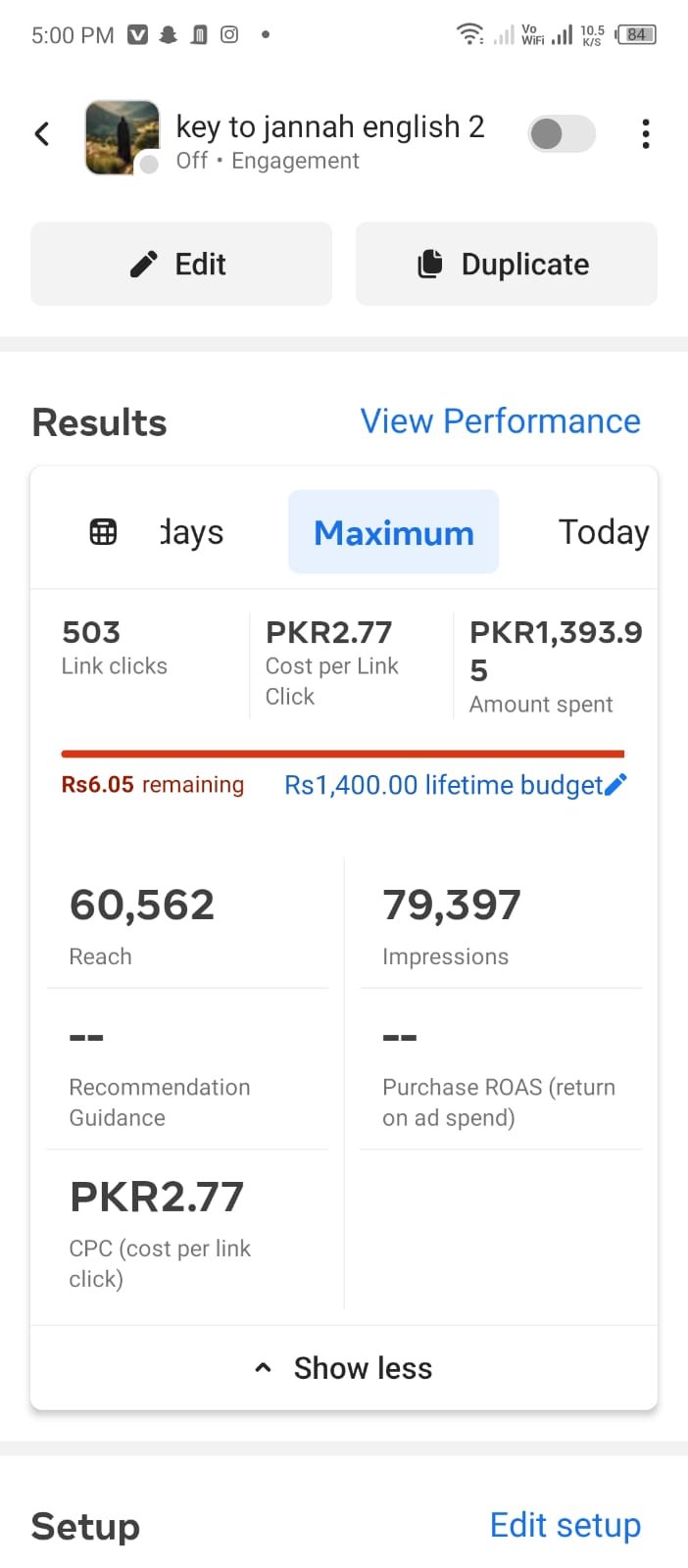Tap the back arrow icon
Screen dimensions: 688x1568
[42, 134]
